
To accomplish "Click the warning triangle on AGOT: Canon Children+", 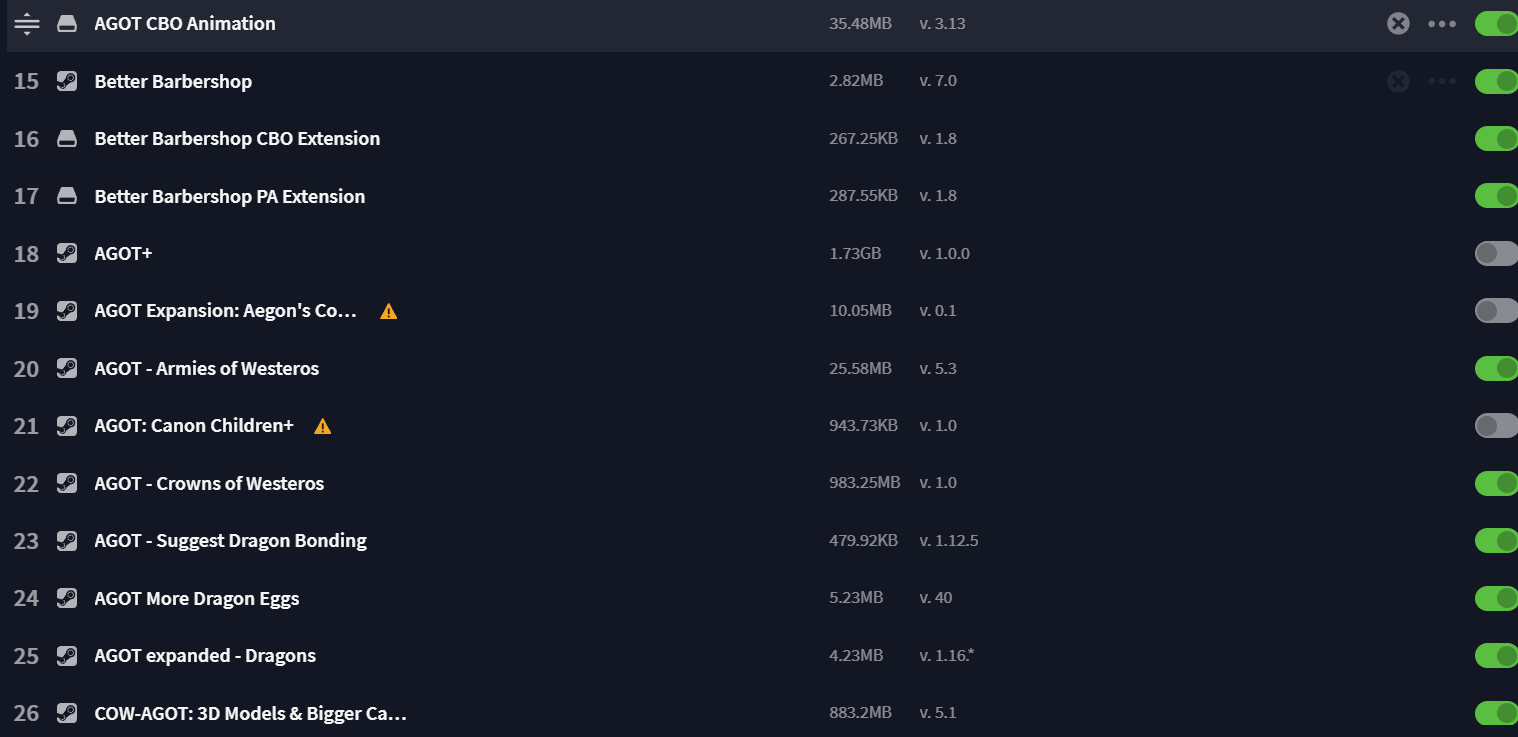I will click(322, 426).
